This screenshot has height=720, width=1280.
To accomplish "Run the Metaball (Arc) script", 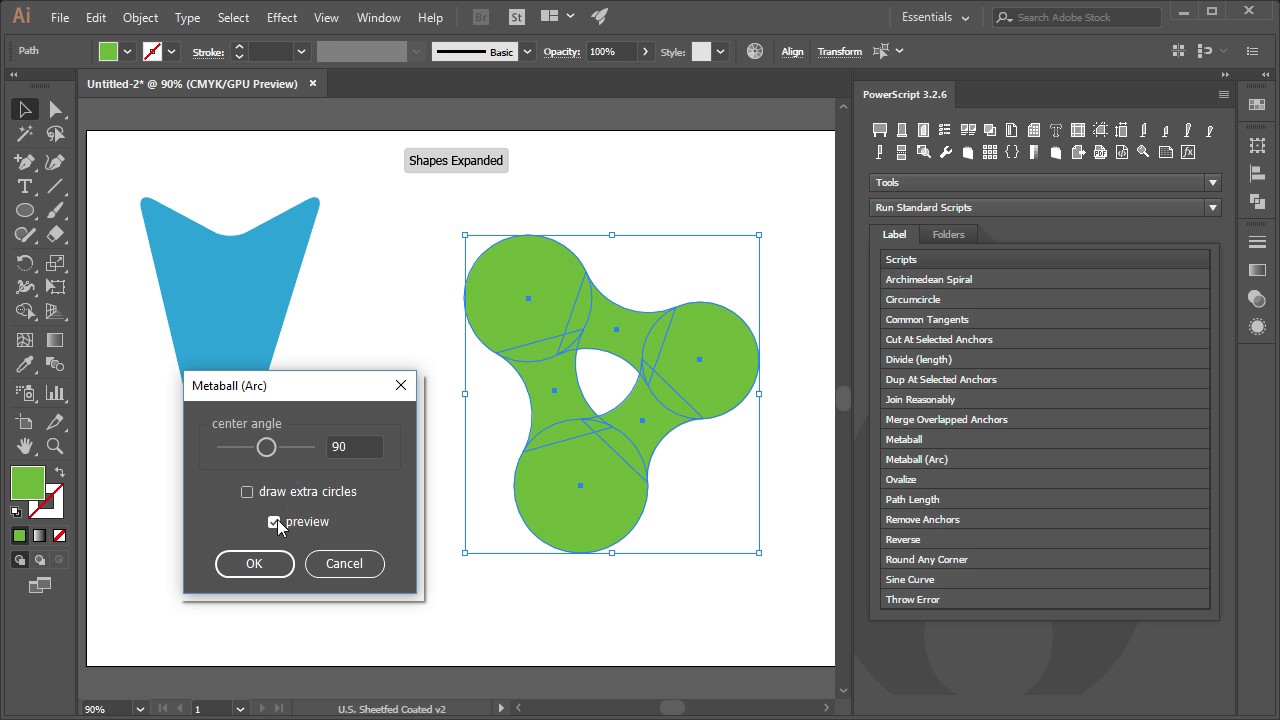I will [1045, 459].
